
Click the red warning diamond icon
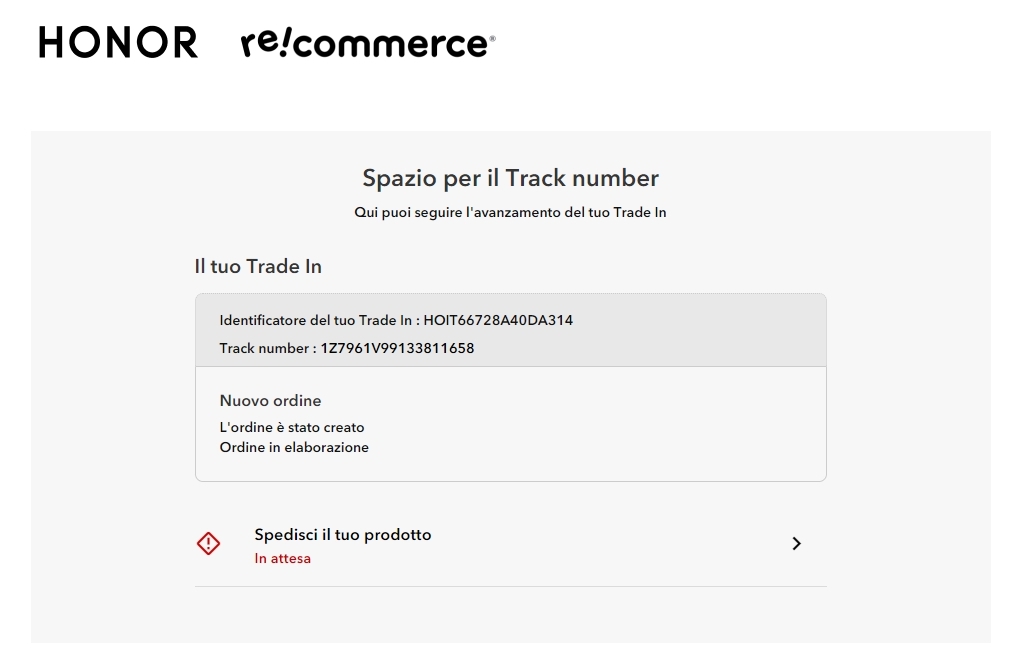[208, 543]
